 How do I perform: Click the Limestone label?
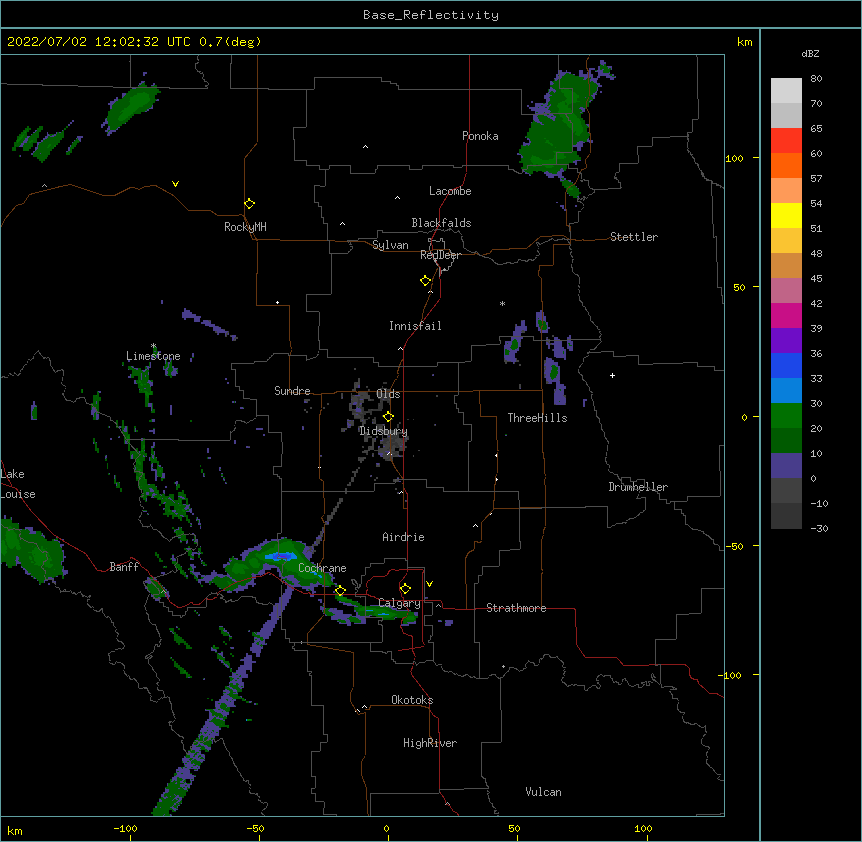(153, 356)
